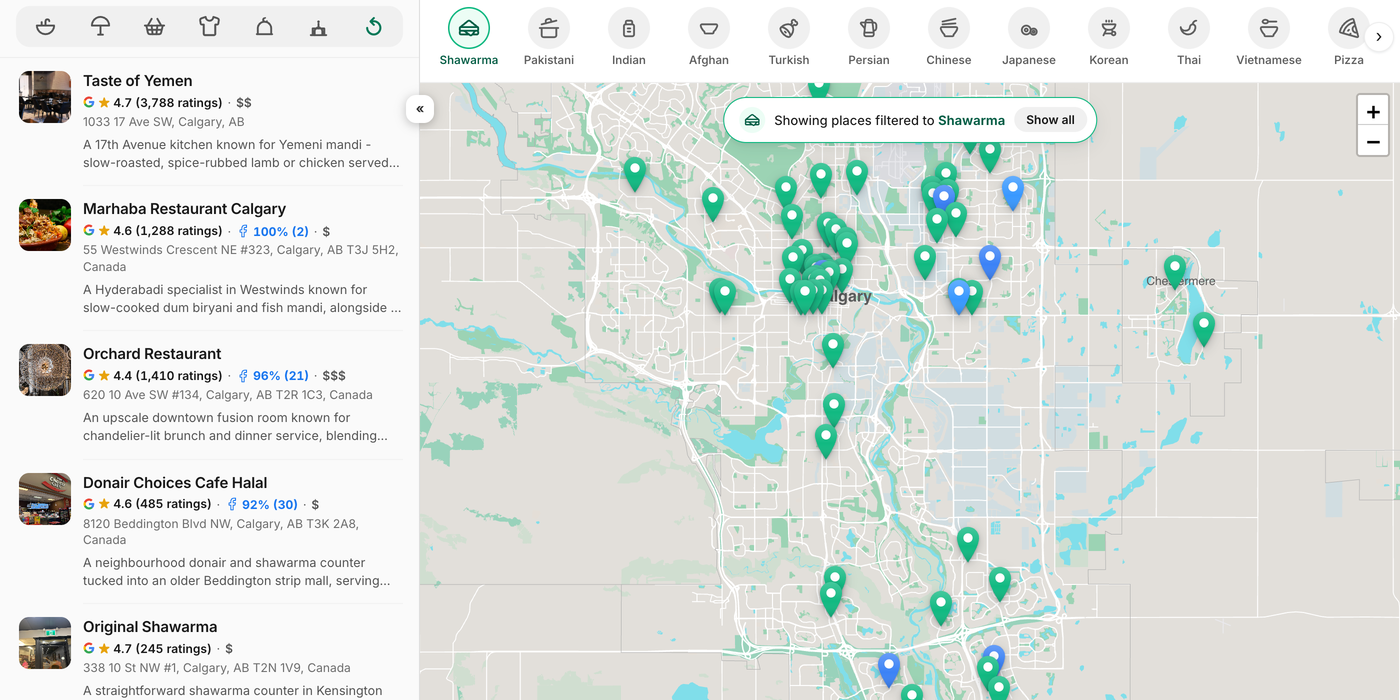This screenshot has width=1400, height=700.
Task: Click the green pin on Chestermere label
Action: [1175, 271]
